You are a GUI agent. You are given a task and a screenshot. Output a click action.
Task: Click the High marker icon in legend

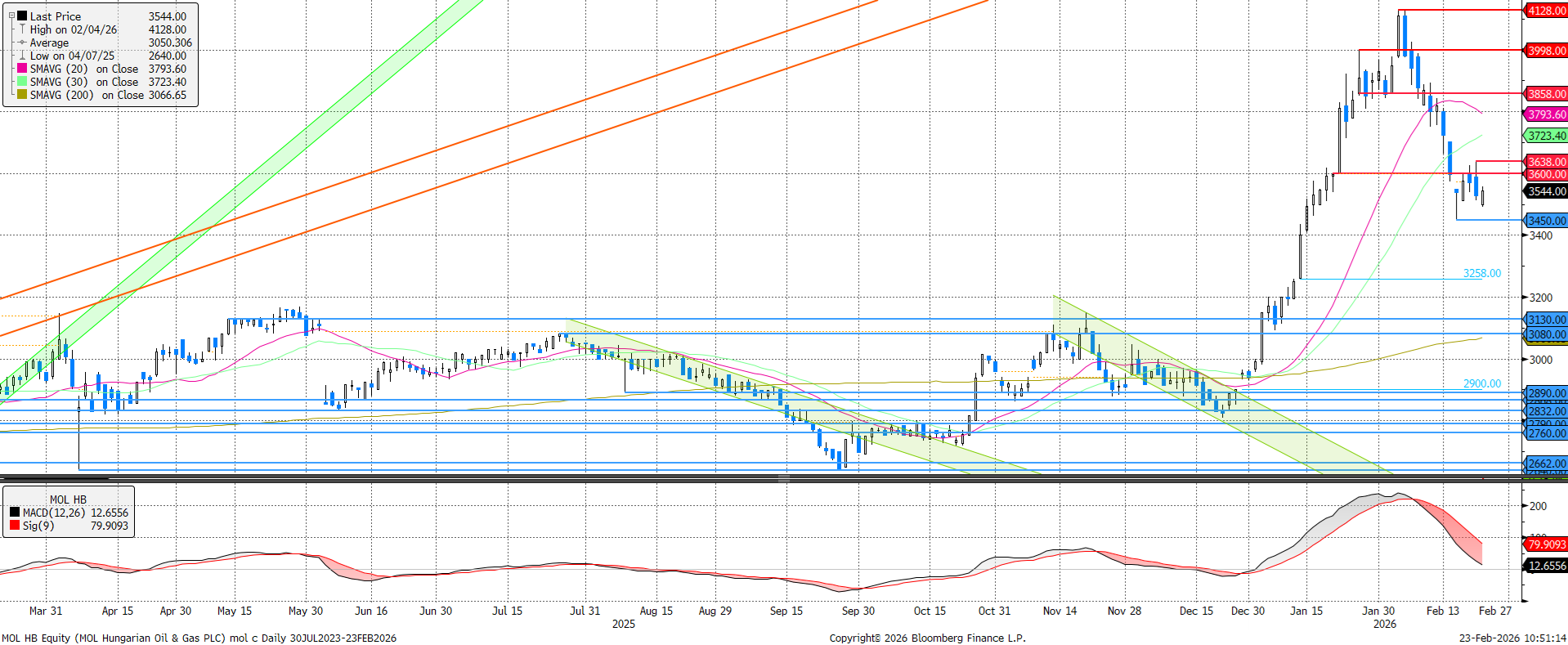(x=22, y=29)
